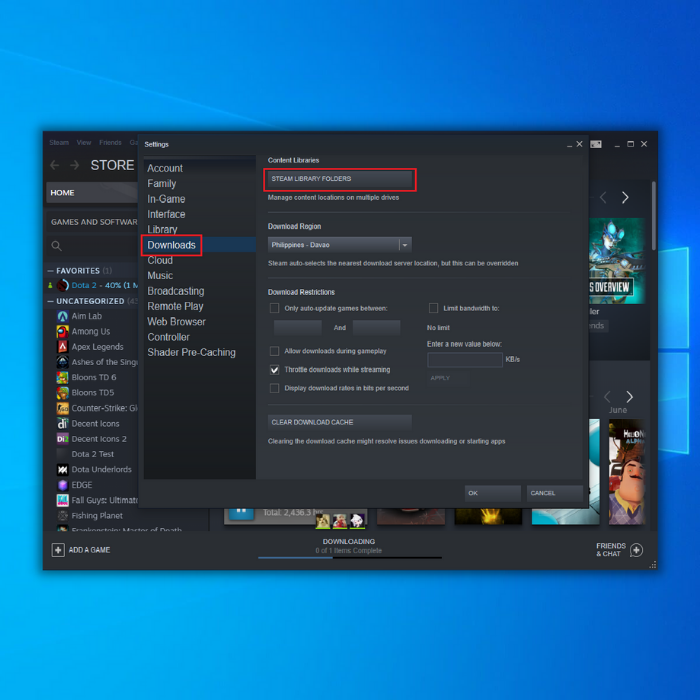Check Allow downloads during gameplay
The height and width of the screenshot is (700, 700).
[x=275, y=351]
